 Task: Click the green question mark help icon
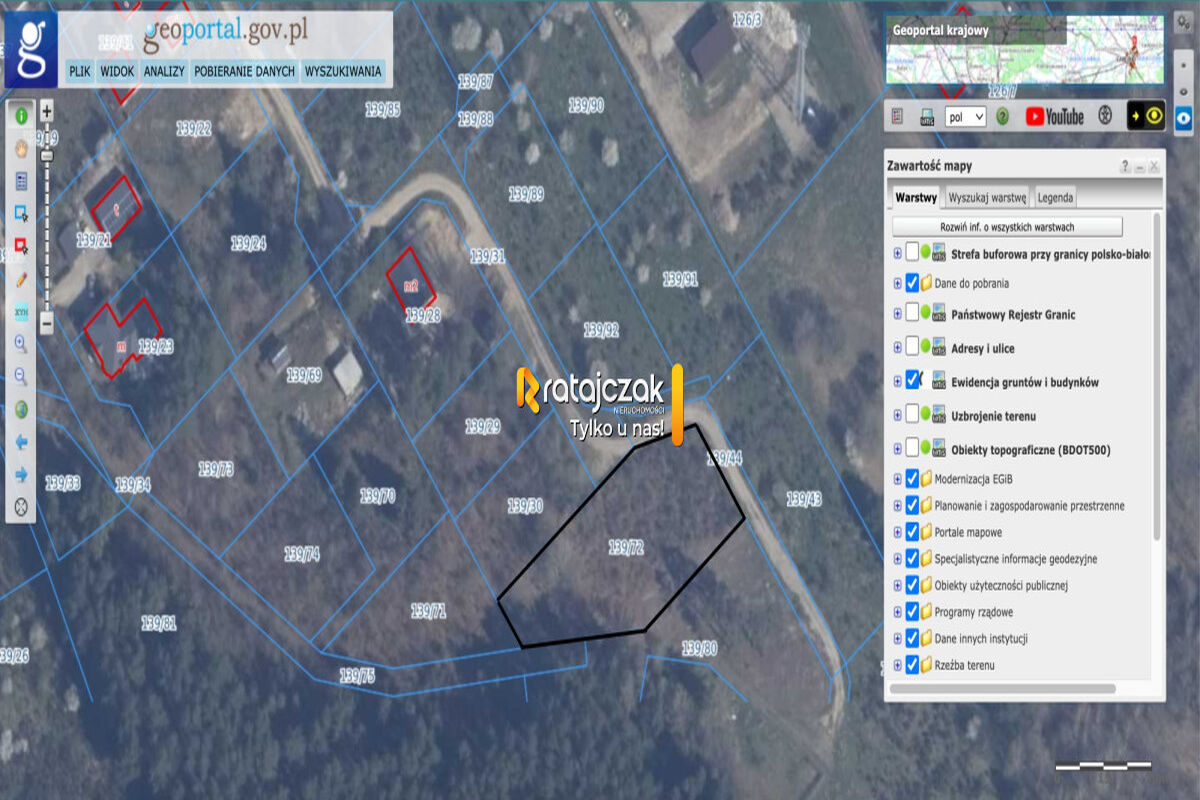(1002, 116)
